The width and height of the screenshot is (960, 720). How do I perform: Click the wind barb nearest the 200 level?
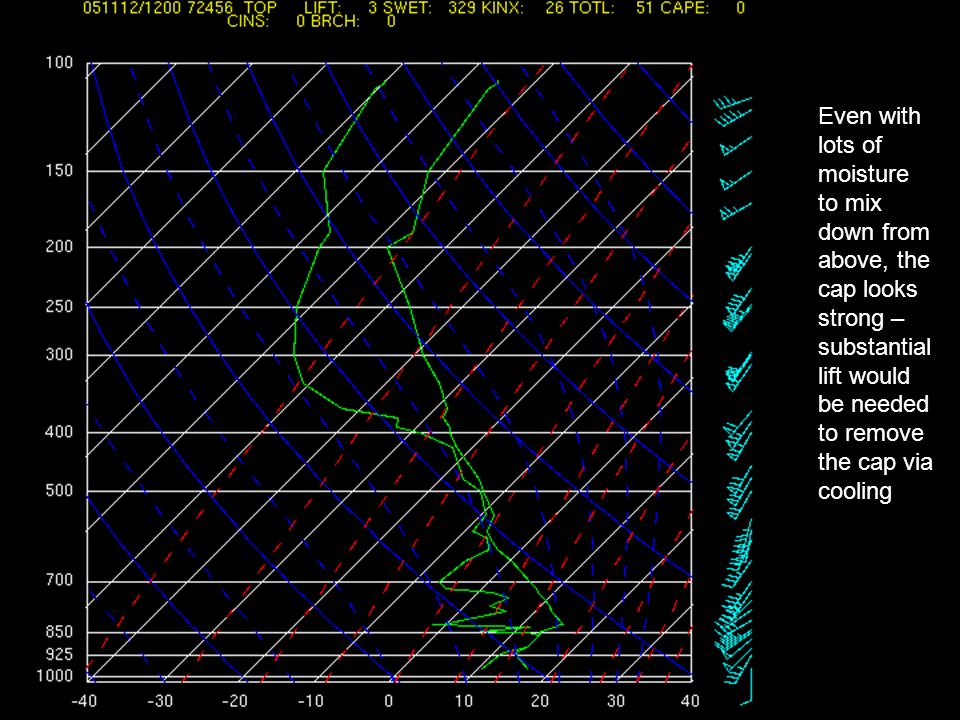(739, 263)
